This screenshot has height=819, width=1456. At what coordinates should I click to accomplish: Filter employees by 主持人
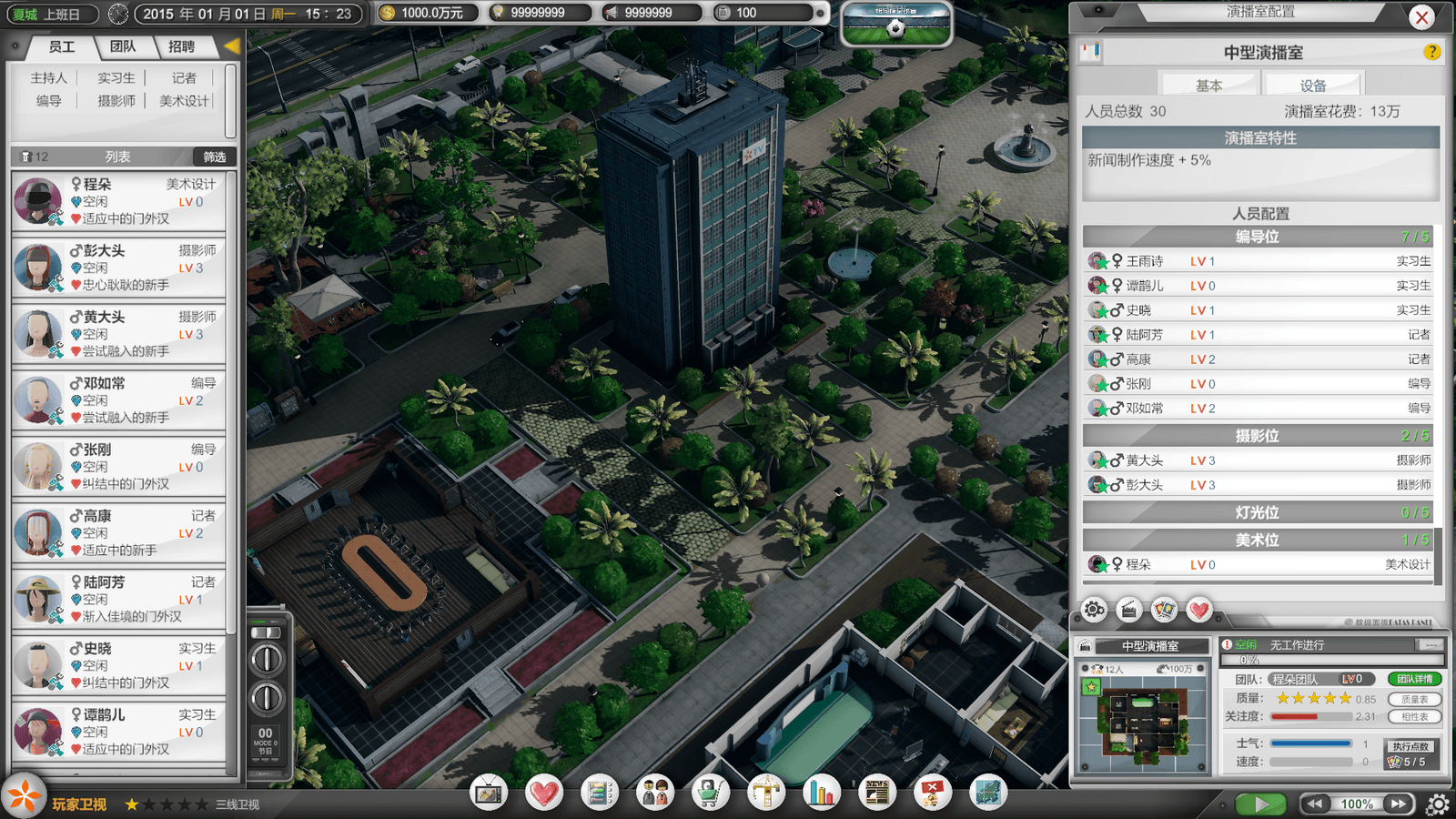click(49, 77)
